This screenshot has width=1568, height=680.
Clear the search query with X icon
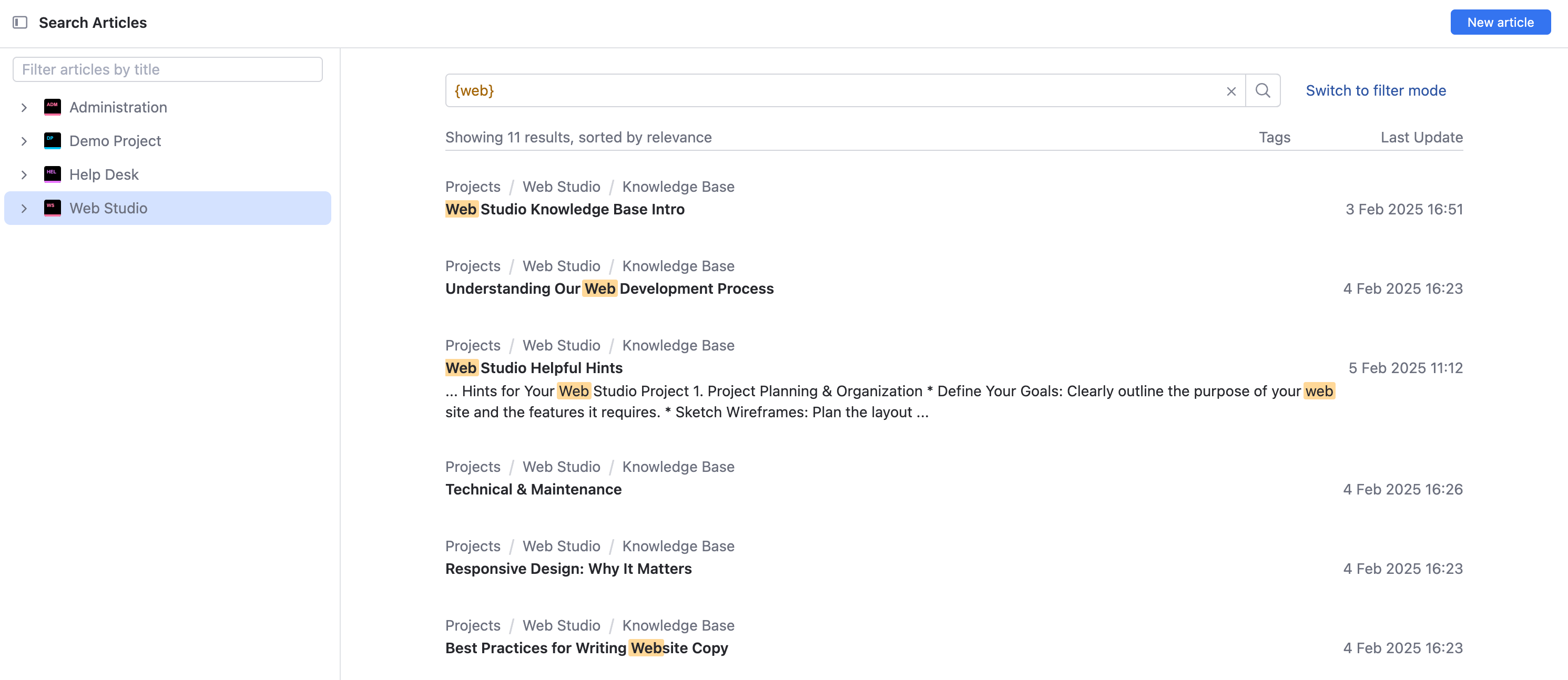click(1231, 91)
